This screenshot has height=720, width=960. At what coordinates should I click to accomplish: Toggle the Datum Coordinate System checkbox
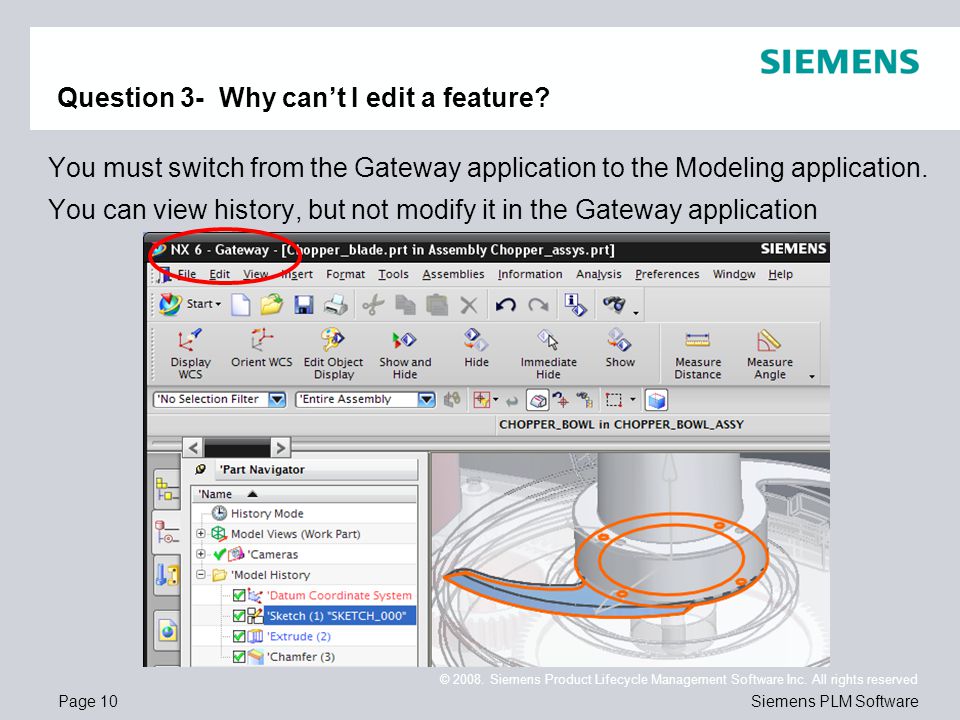[239, 595]
